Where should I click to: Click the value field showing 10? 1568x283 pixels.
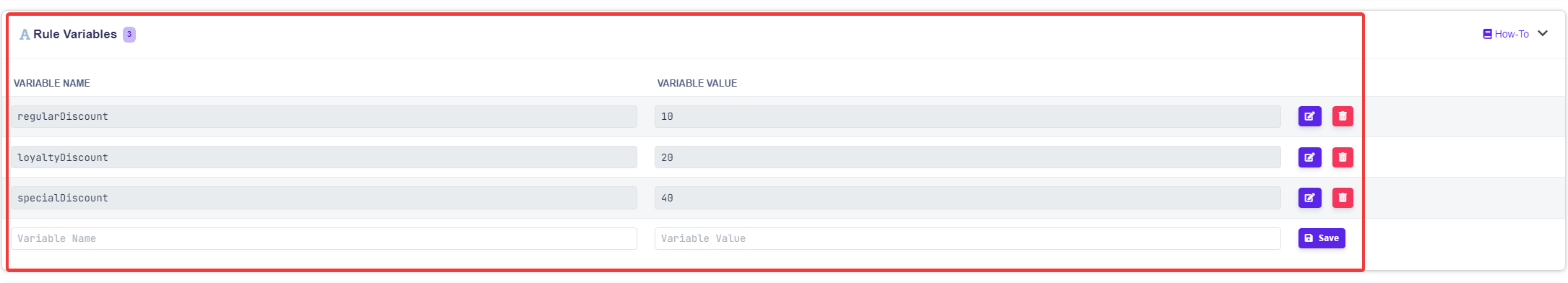[x=968, y=116]
